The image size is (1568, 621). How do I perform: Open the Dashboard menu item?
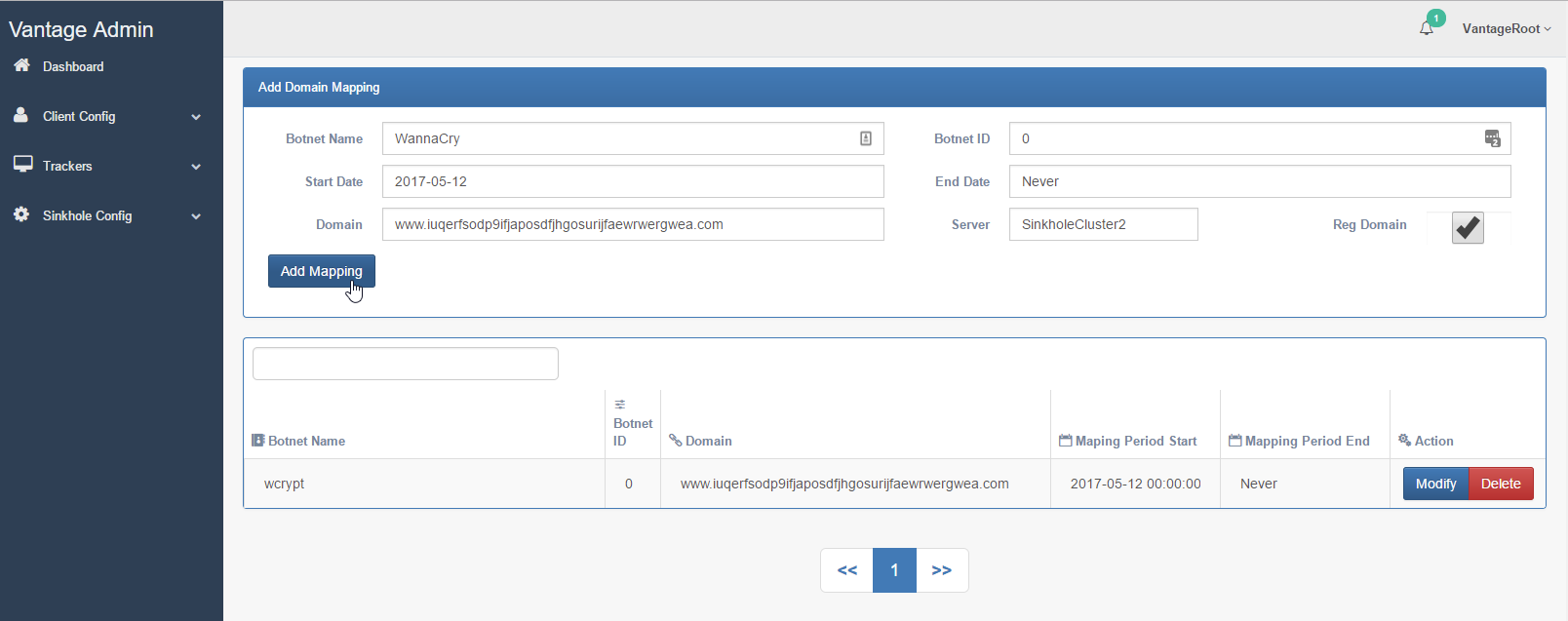[x=73, y=66]
